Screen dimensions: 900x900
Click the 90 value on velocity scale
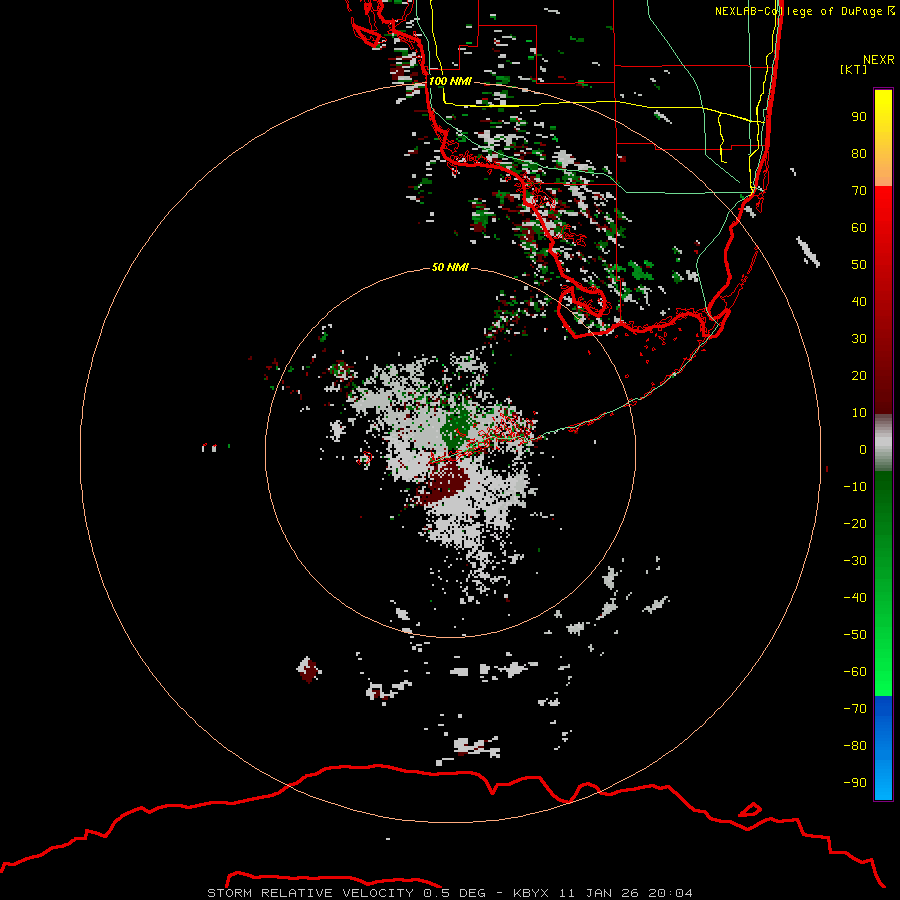(859, 117)
